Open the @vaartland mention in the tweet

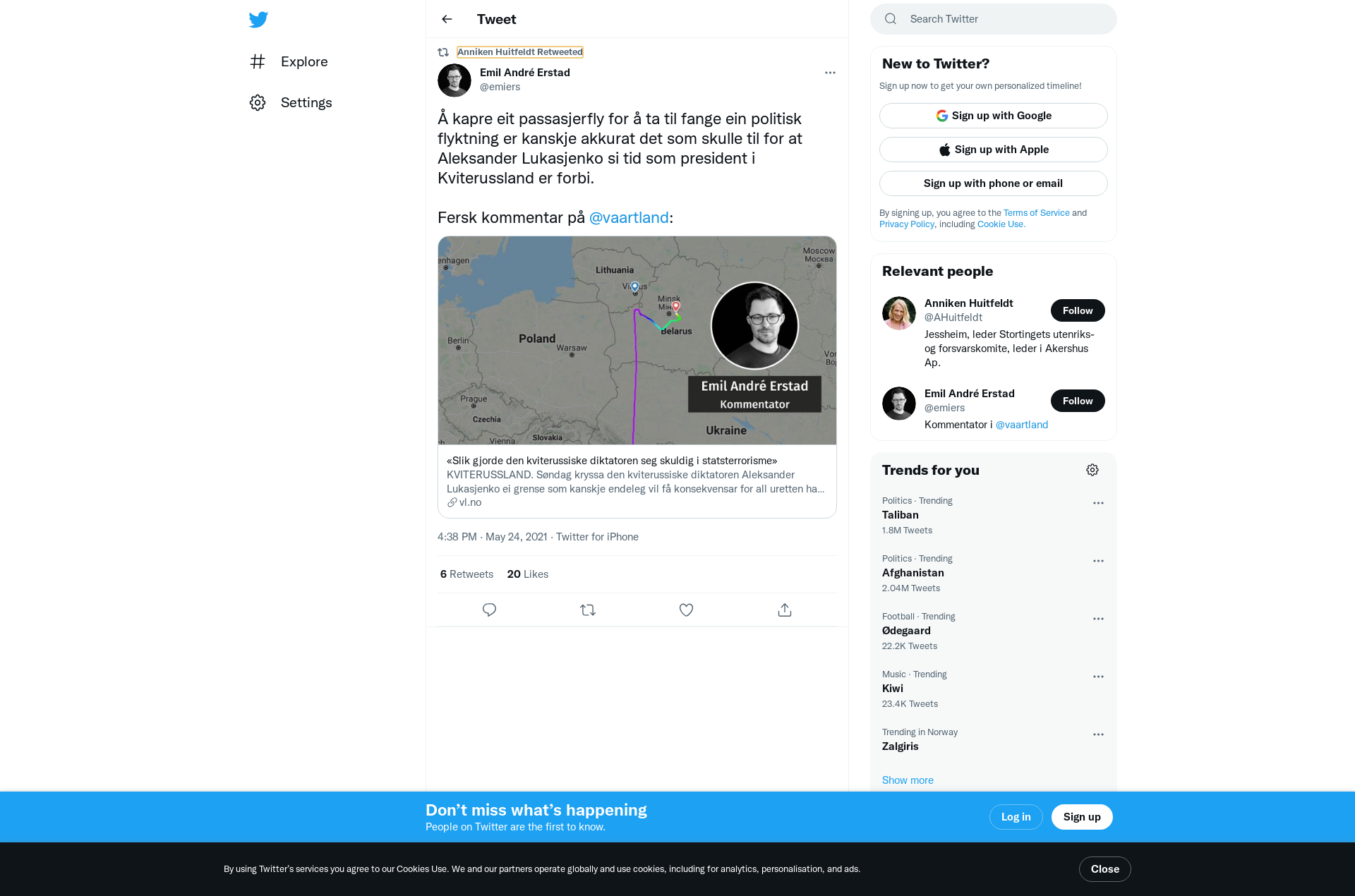pos(629,217)
